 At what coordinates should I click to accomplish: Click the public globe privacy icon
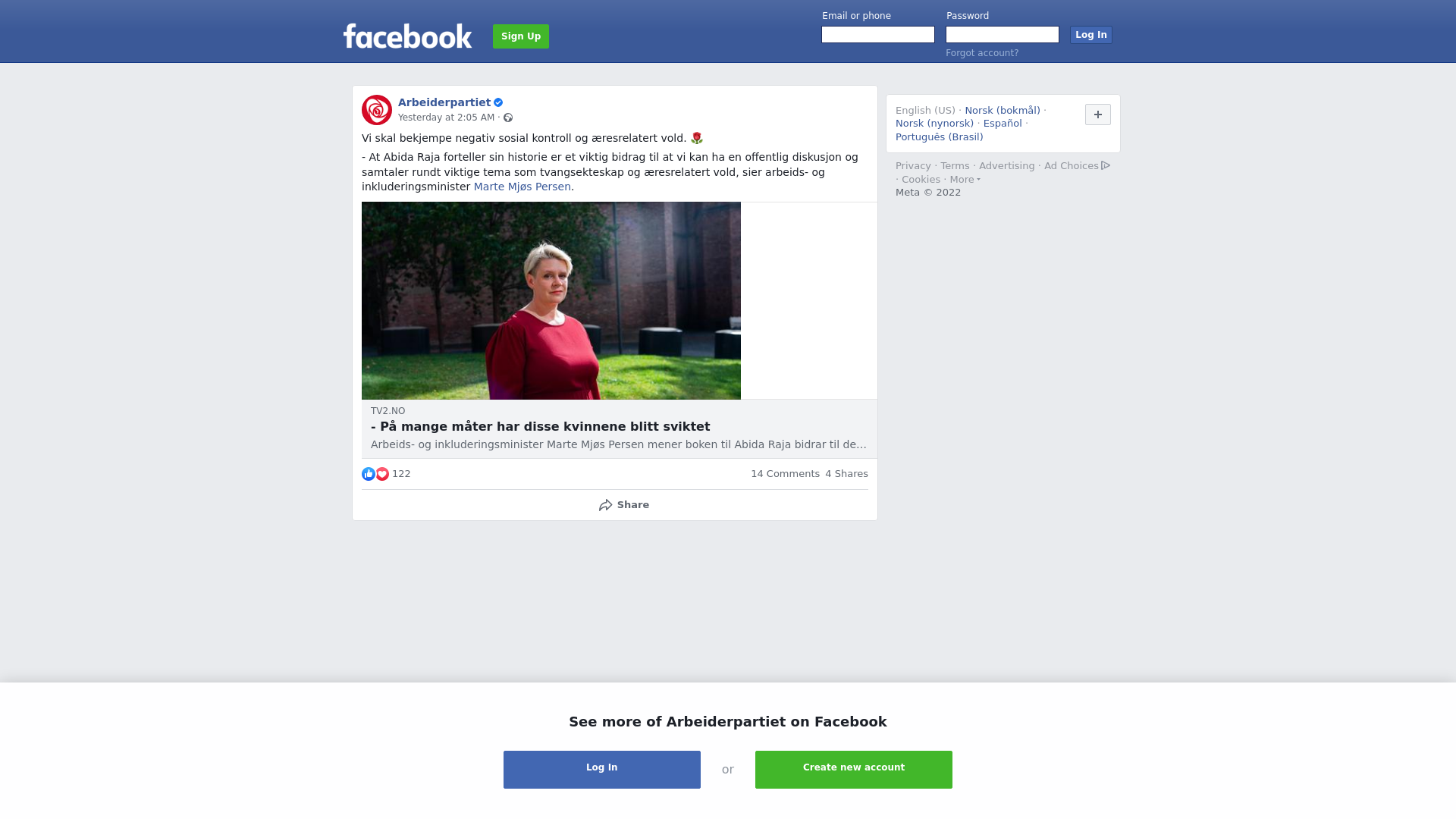(508, 118)
